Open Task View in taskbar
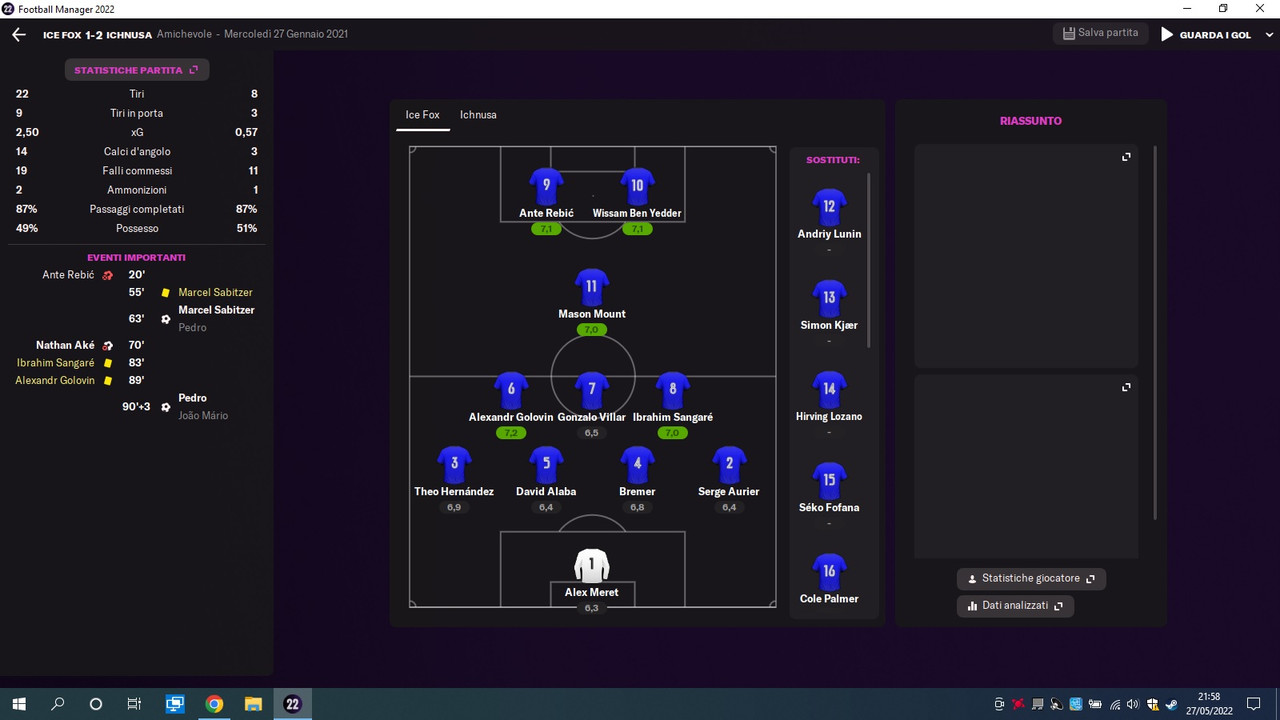The image size is (1280, 720). (x=134, y=704)
